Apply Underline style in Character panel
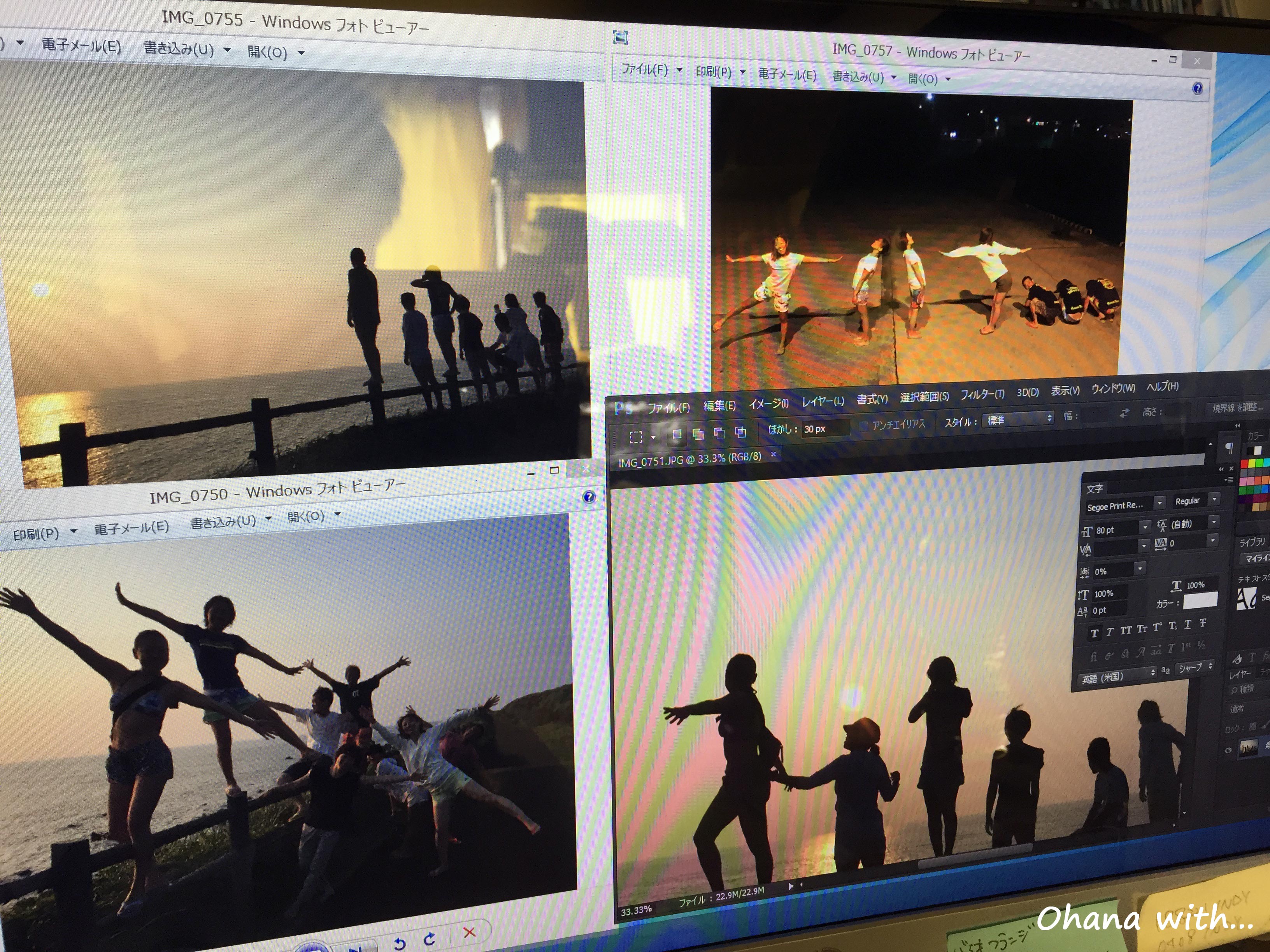The image size is (1270, 952). coord(1188,624)
